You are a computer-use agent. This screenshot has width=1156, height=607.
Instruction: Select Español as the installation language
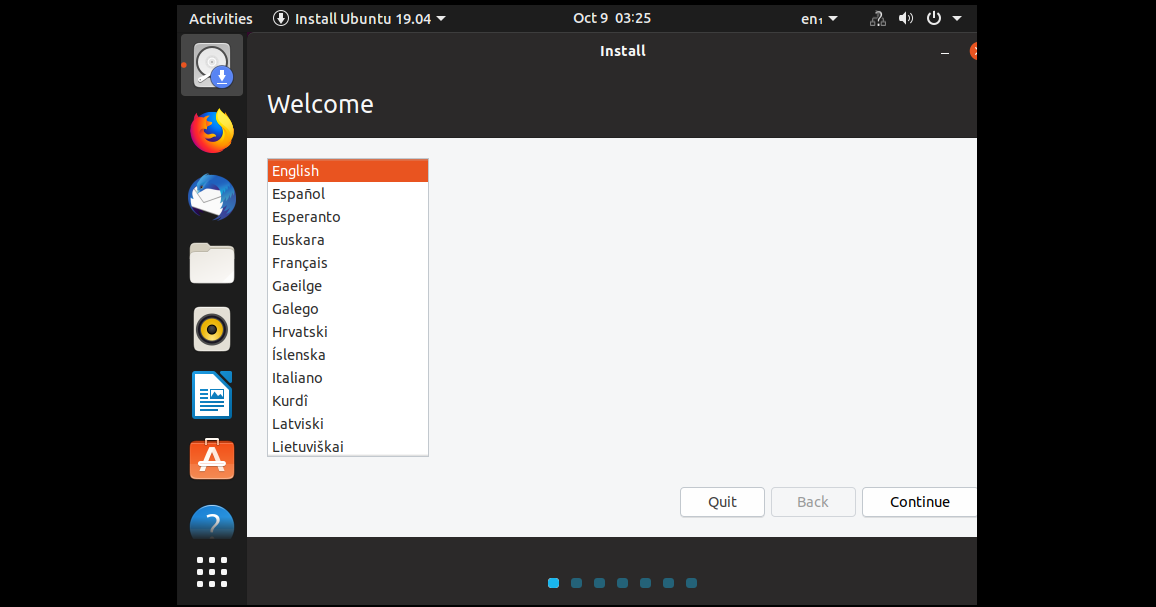click(297, 193)
